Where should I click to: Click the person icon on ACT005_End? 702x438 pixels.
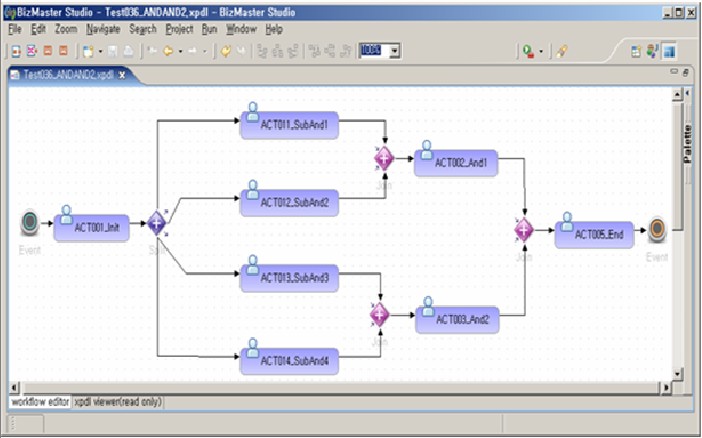point(567,221)
